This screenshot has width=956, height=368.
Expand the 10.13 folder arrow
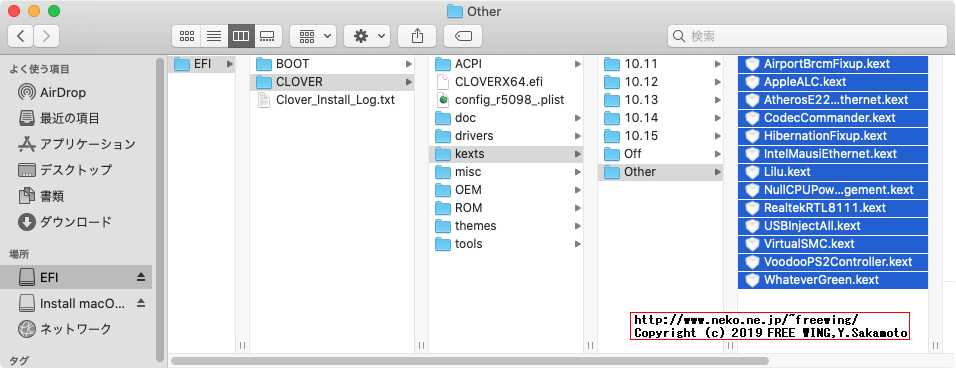[717, 100]
